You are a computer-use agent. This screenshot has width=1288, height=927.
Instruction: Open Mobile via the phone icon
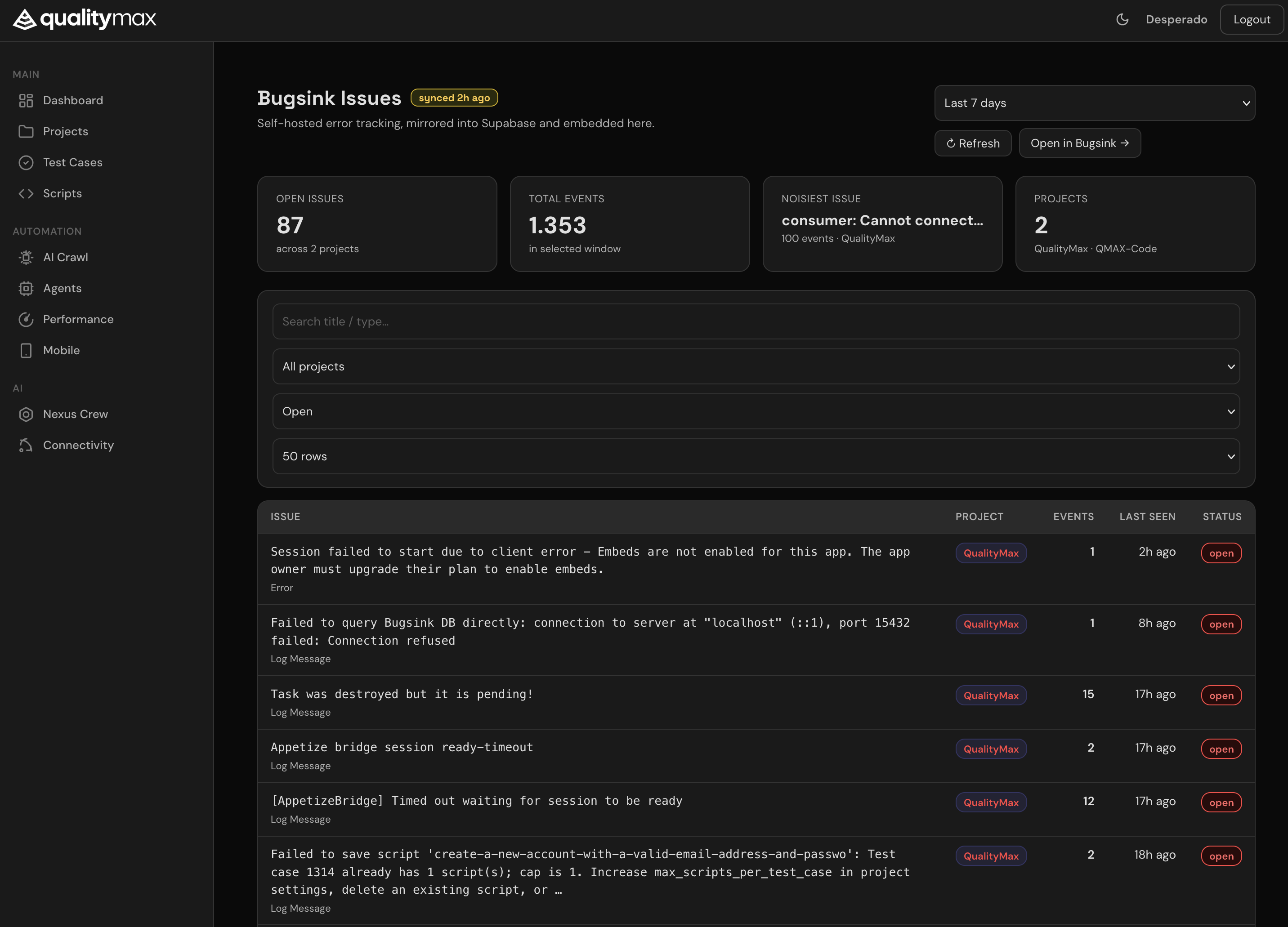[x=26, y=350]
